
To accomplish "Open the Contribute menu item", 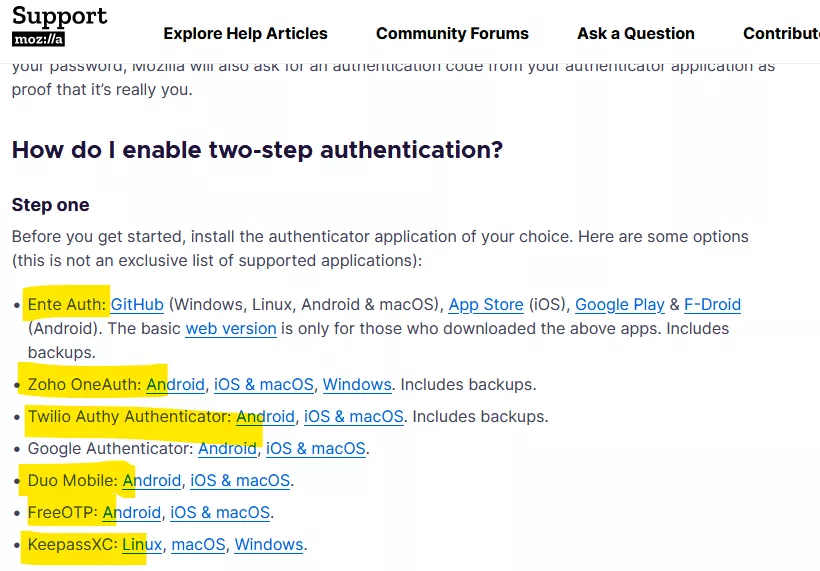I will (781, 33).
